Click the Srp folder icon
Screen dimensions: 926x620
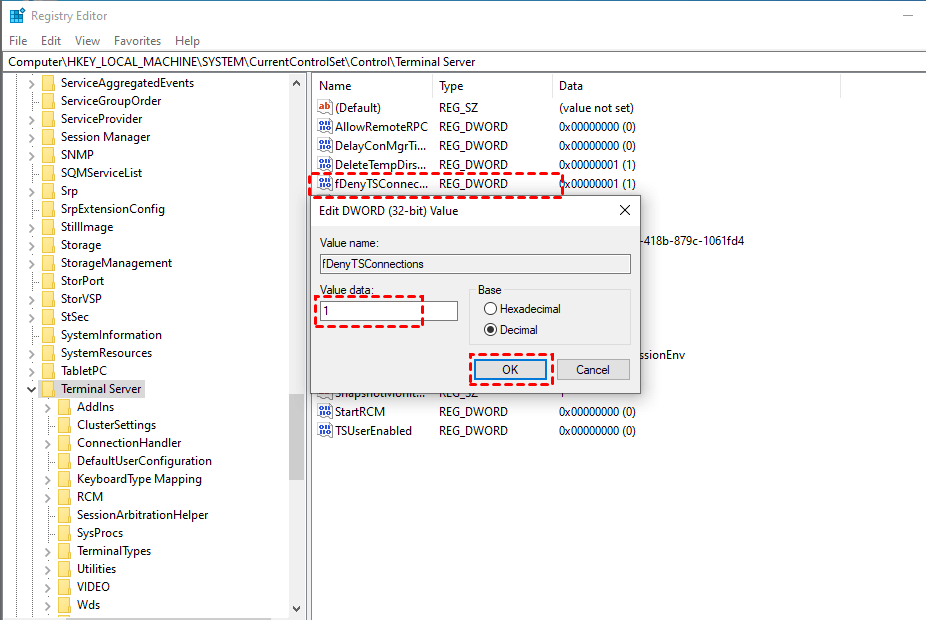49,191
